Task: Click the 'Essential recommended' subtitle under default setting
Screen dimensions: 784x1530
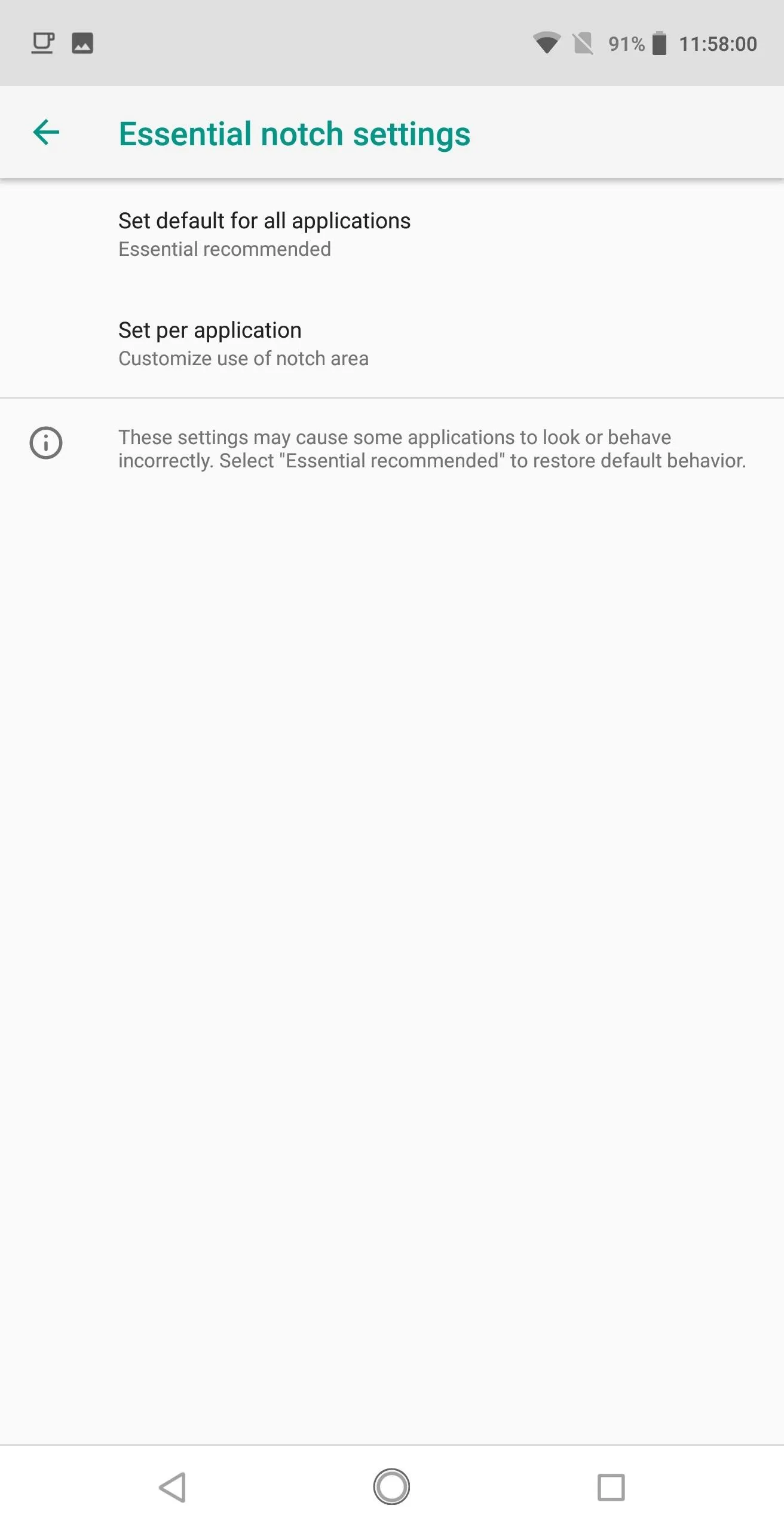Action: [225, 249]
